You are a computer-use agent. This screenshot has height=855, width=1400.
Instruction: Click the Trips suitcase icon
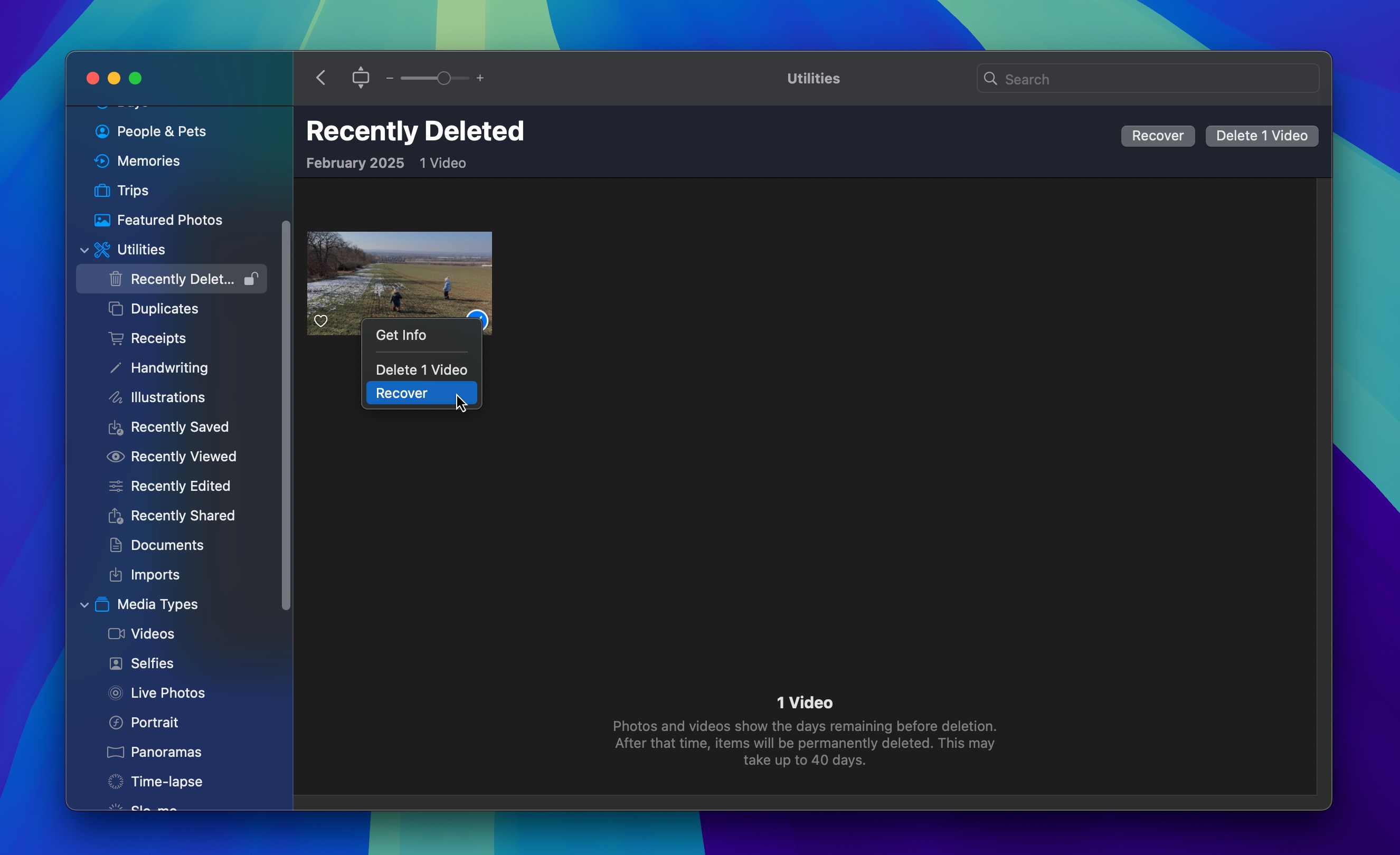click(102, 191)
